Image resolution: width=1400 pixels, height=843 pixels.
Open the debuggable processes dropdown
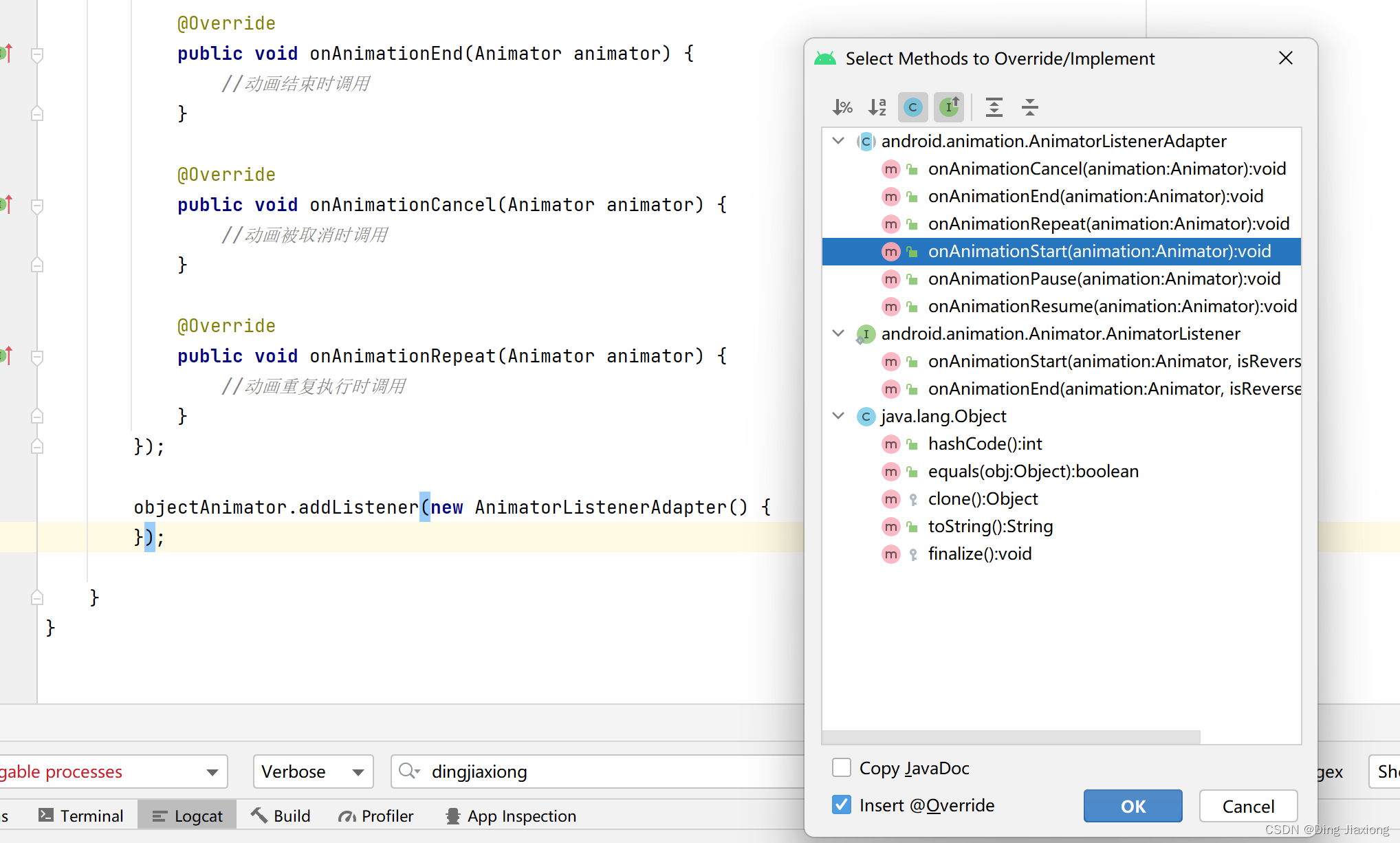tap(112, 771)
